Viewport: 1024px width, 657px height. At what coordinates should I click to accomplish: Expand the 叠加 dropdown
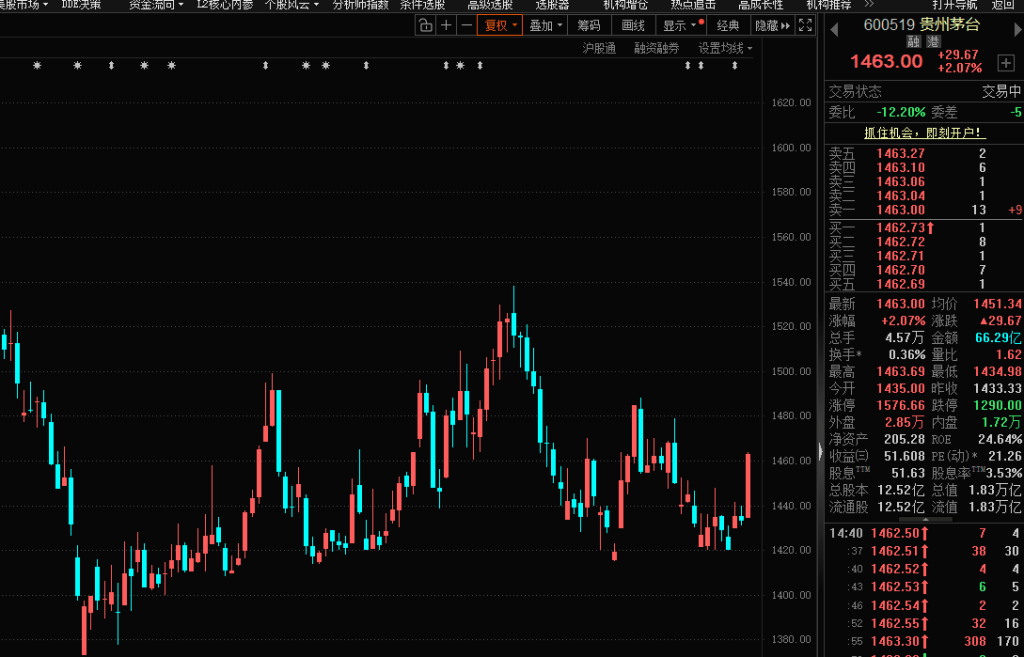coord(546,25)
